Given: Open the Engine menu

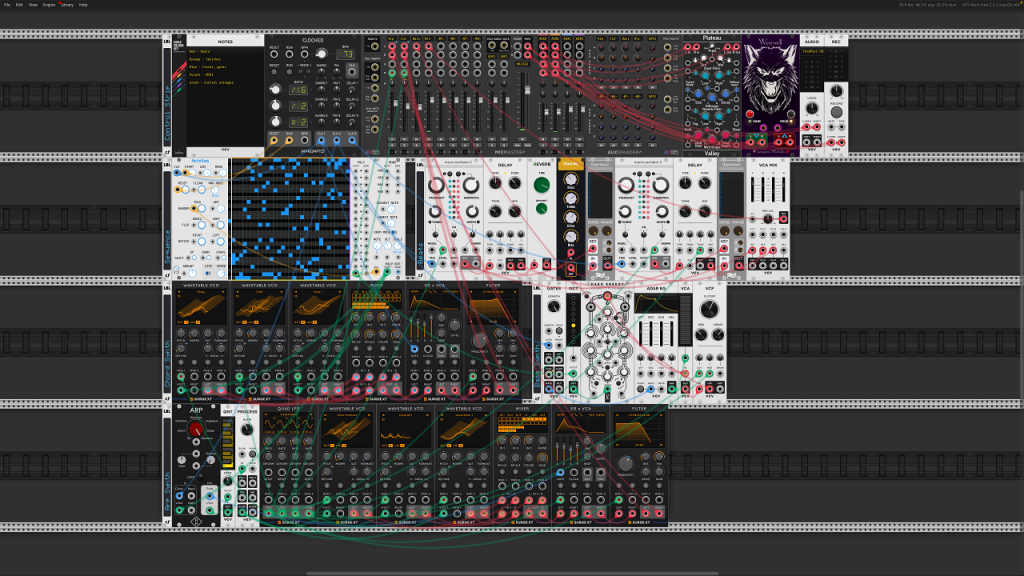Looking at the screenshot, I should click(x=49, y=5).
